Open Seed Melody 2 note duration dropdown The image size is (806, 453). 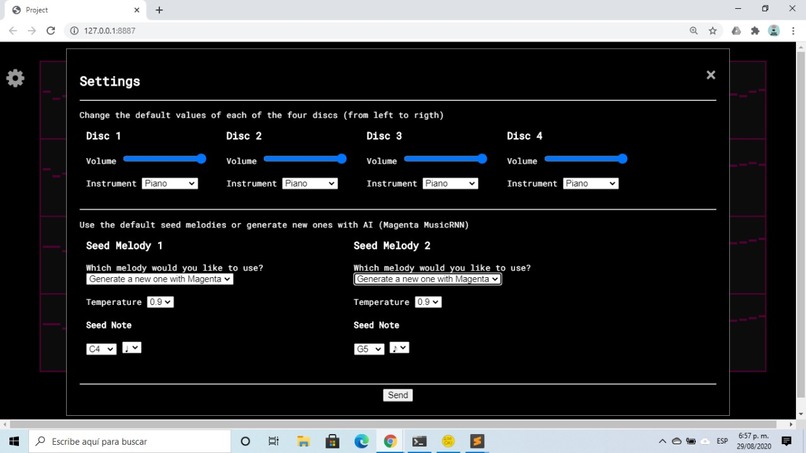(399, 348)
